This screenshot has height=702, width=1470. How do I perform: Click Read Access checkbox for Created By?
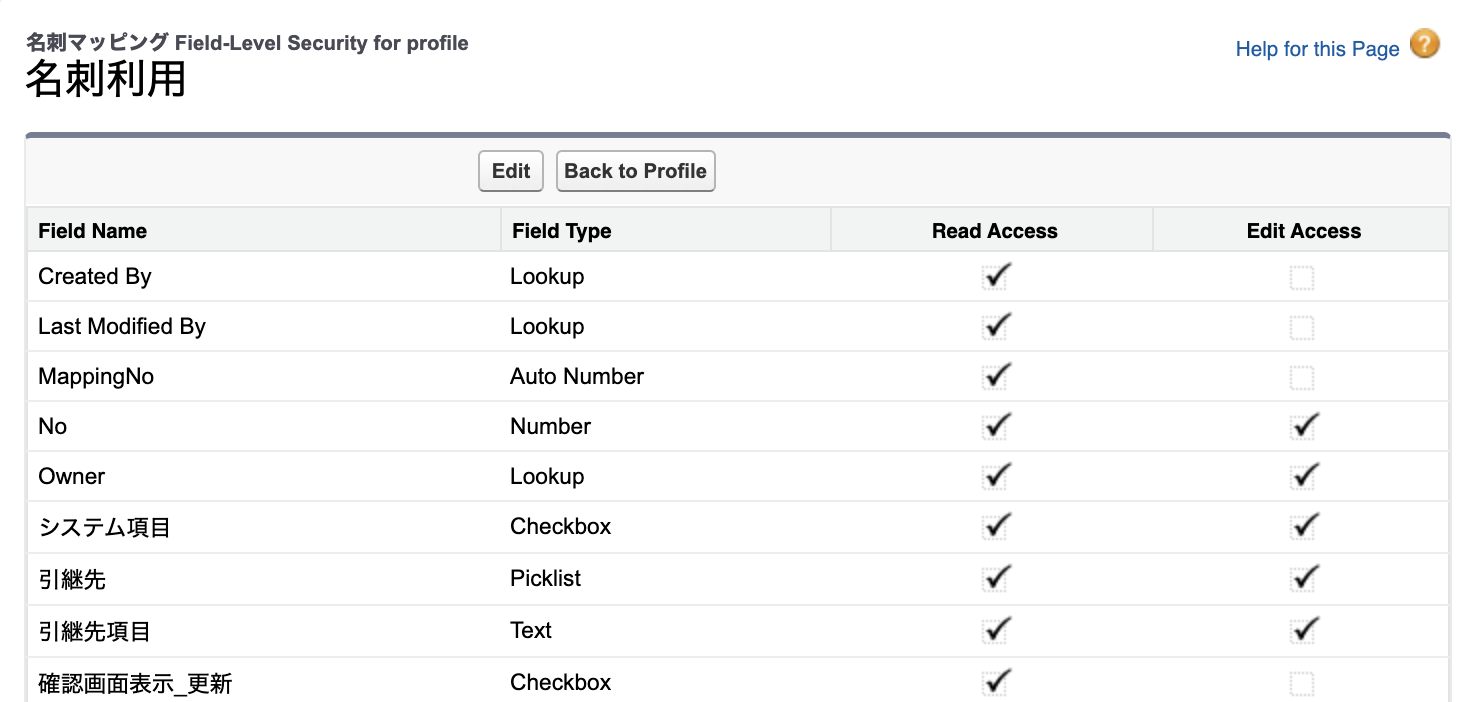point(995,278)
